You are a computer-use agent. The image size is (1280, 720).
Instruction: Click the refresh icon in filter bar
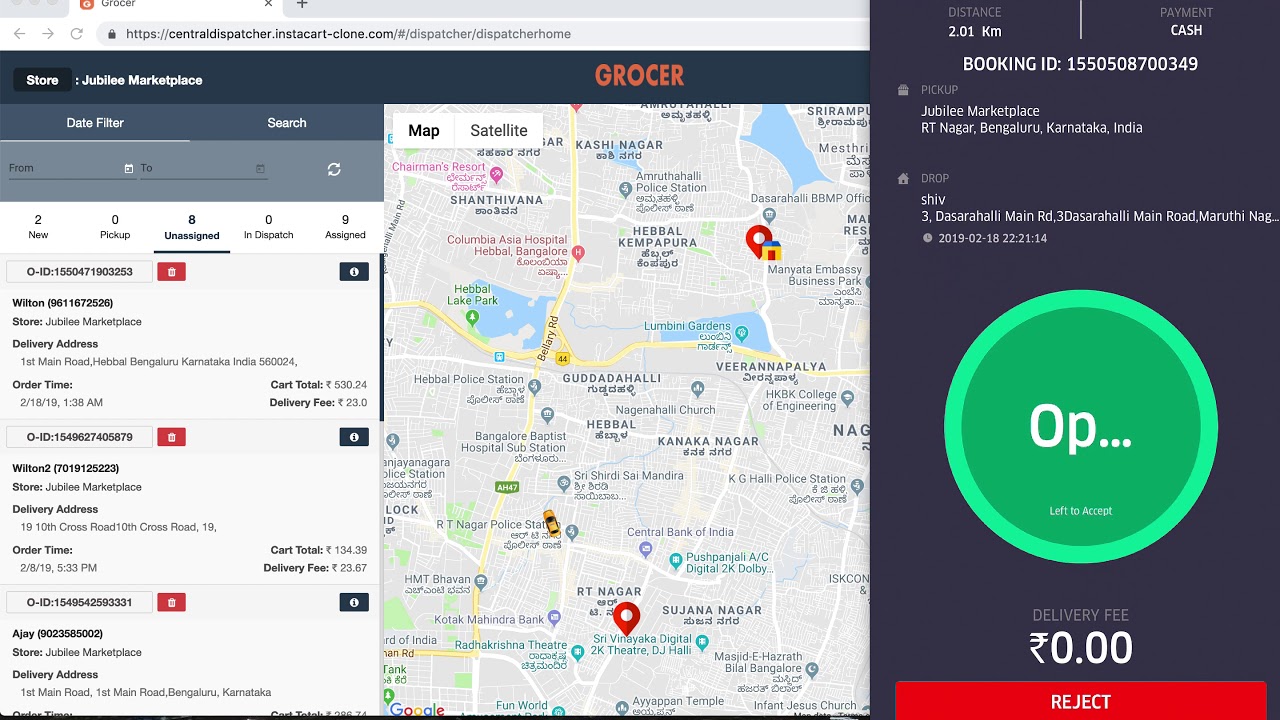[334, 169]
